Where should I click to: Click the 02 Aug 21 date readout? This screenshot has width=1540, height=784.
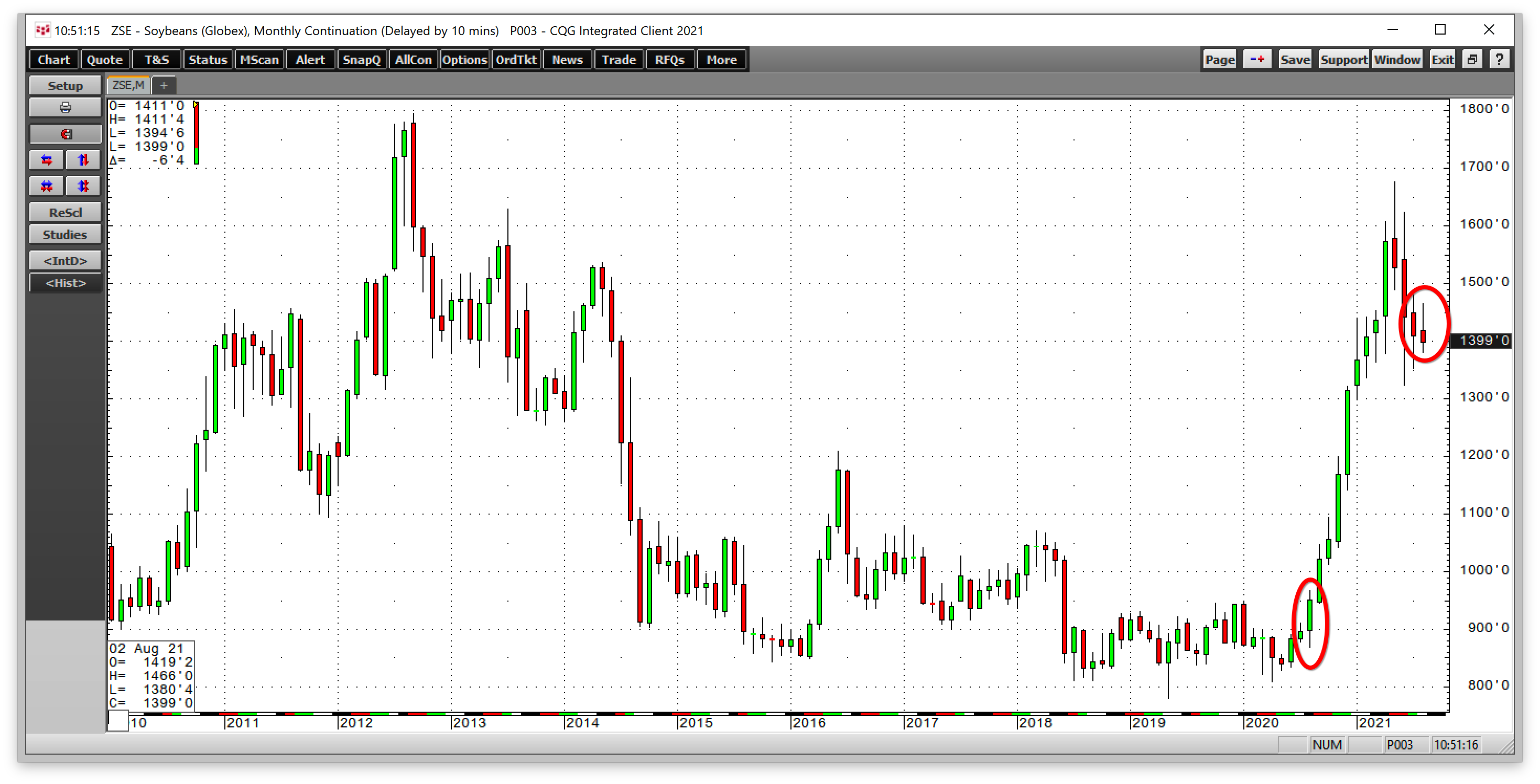pyautogui.click(x=146, y=648)
